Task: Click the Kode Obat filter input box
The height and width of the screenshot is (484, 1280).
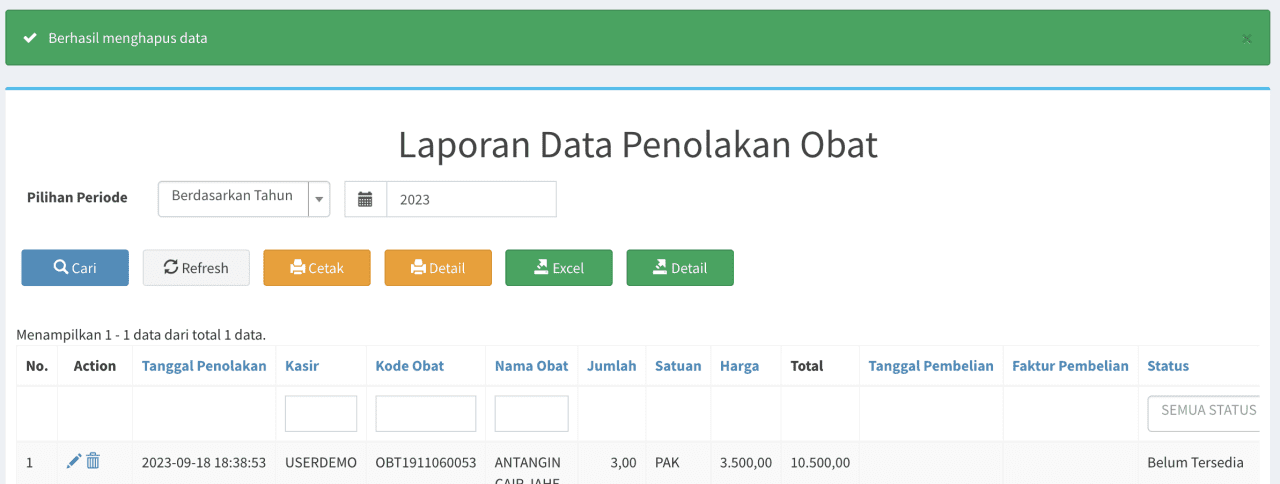Action: (x=426, y=414)
